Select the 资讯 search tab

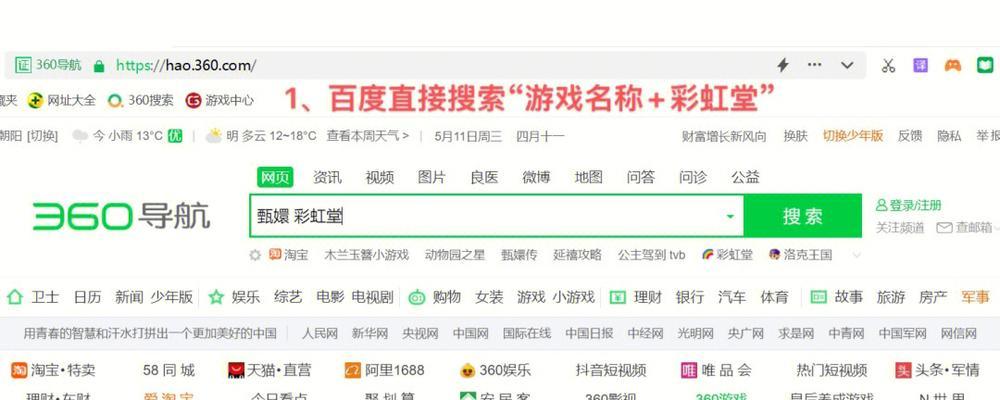pos(327,177)
